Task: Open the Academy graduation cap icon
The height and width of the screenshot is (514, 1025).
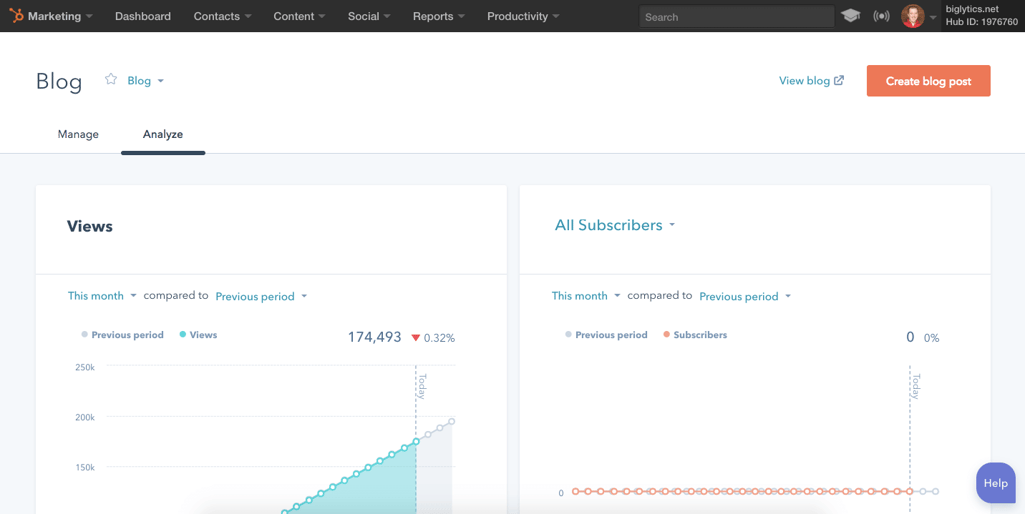Action: tap(850, 16)
